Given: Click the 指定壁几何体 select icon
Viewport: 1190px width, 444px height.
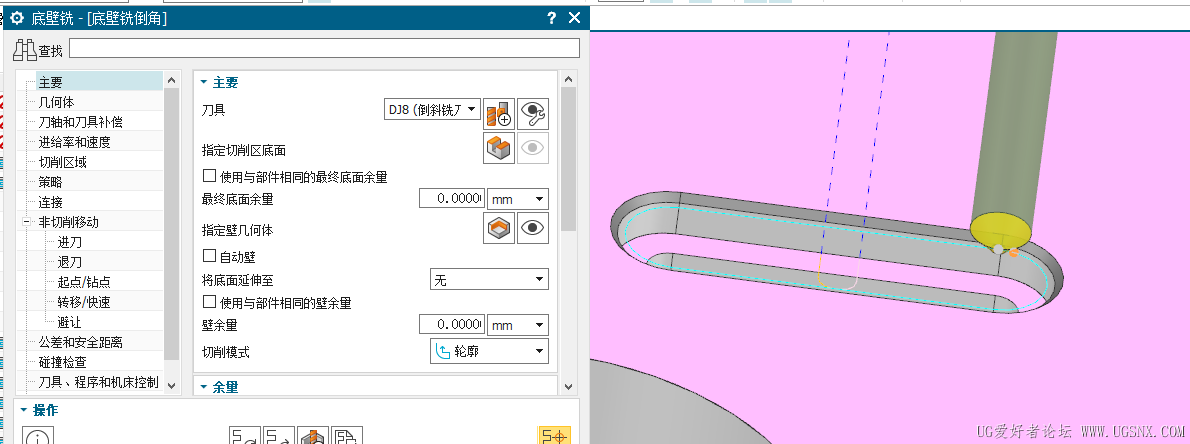Looking at the screenshot, I should coord(499,228).
